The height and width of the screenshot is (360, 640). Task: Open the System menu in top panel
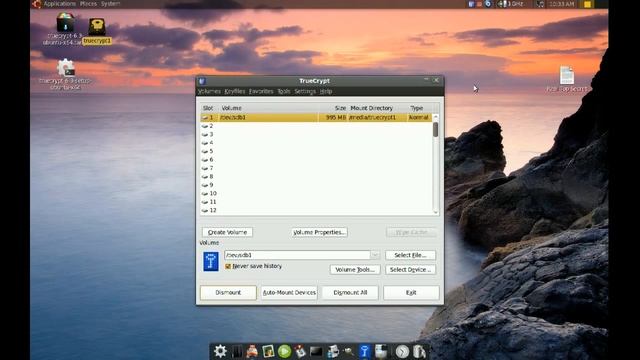(x=110, y=4)
